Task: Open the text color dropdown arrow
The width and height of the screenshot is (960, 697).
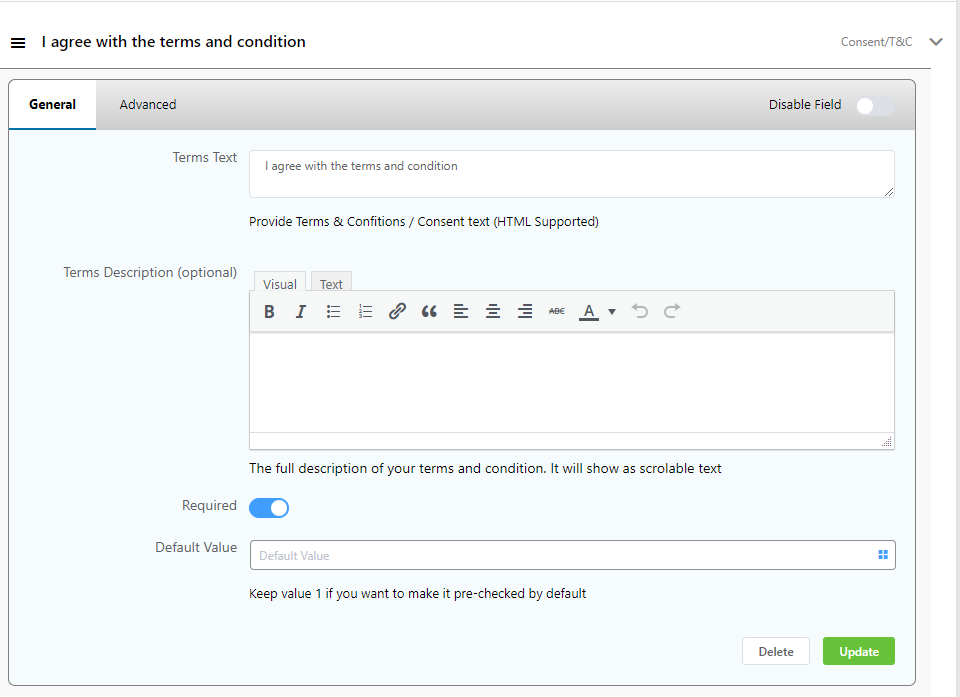Action: [x=612, y=312]
